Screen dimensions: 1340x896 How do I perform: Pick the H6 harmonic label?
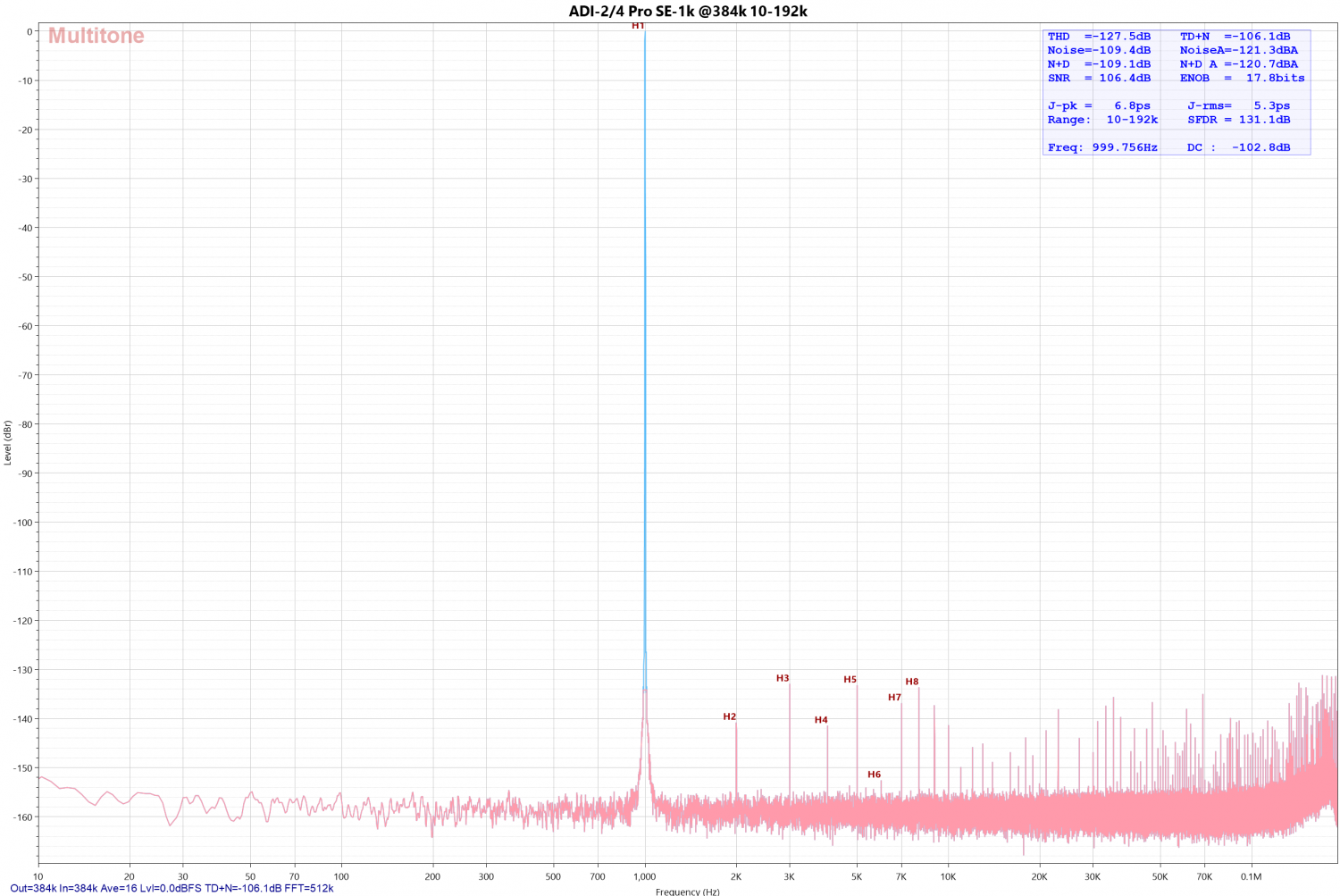pyautogui.click(x=874, y=775)
